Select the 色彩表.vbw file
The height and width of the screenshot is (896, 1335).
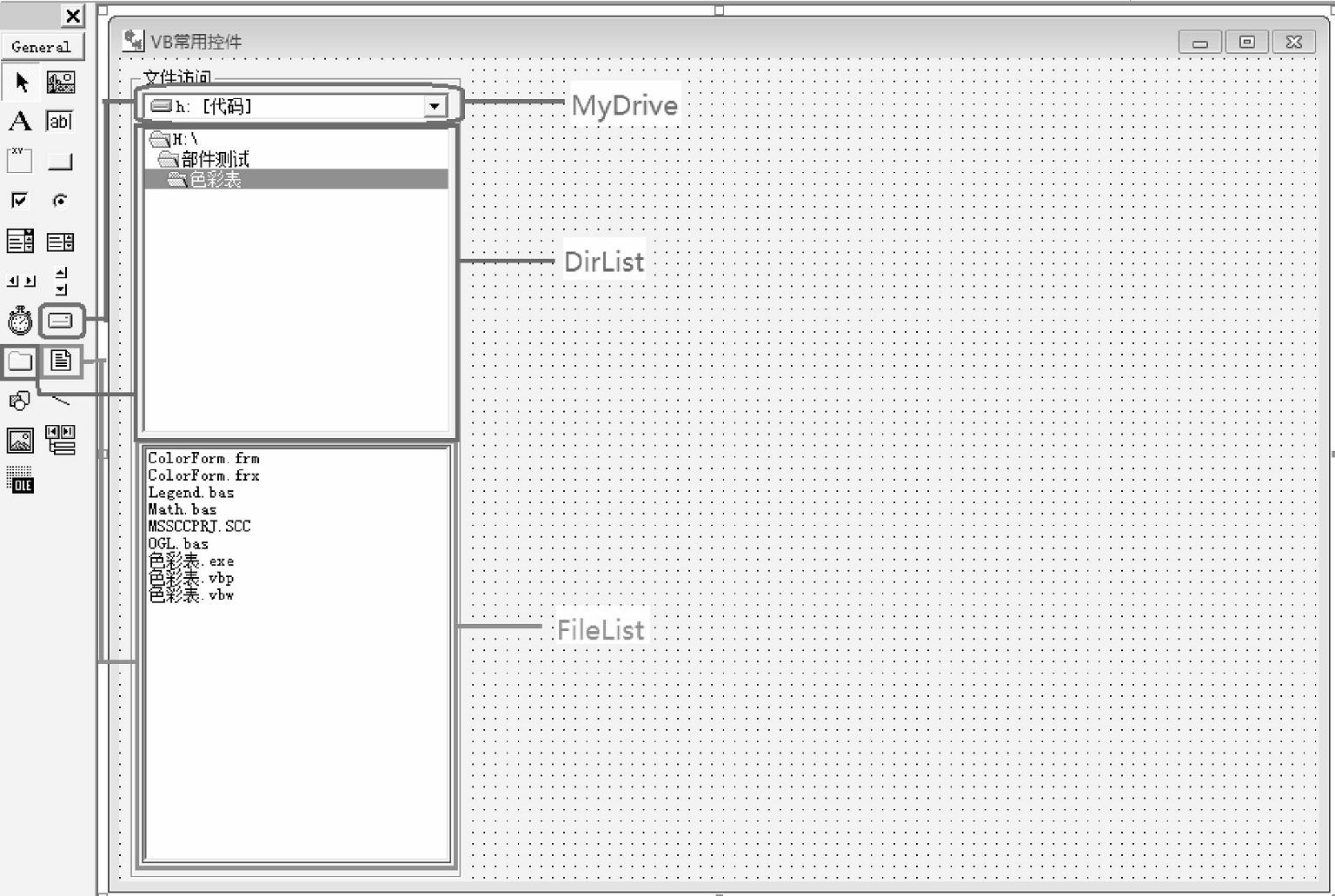191,595
